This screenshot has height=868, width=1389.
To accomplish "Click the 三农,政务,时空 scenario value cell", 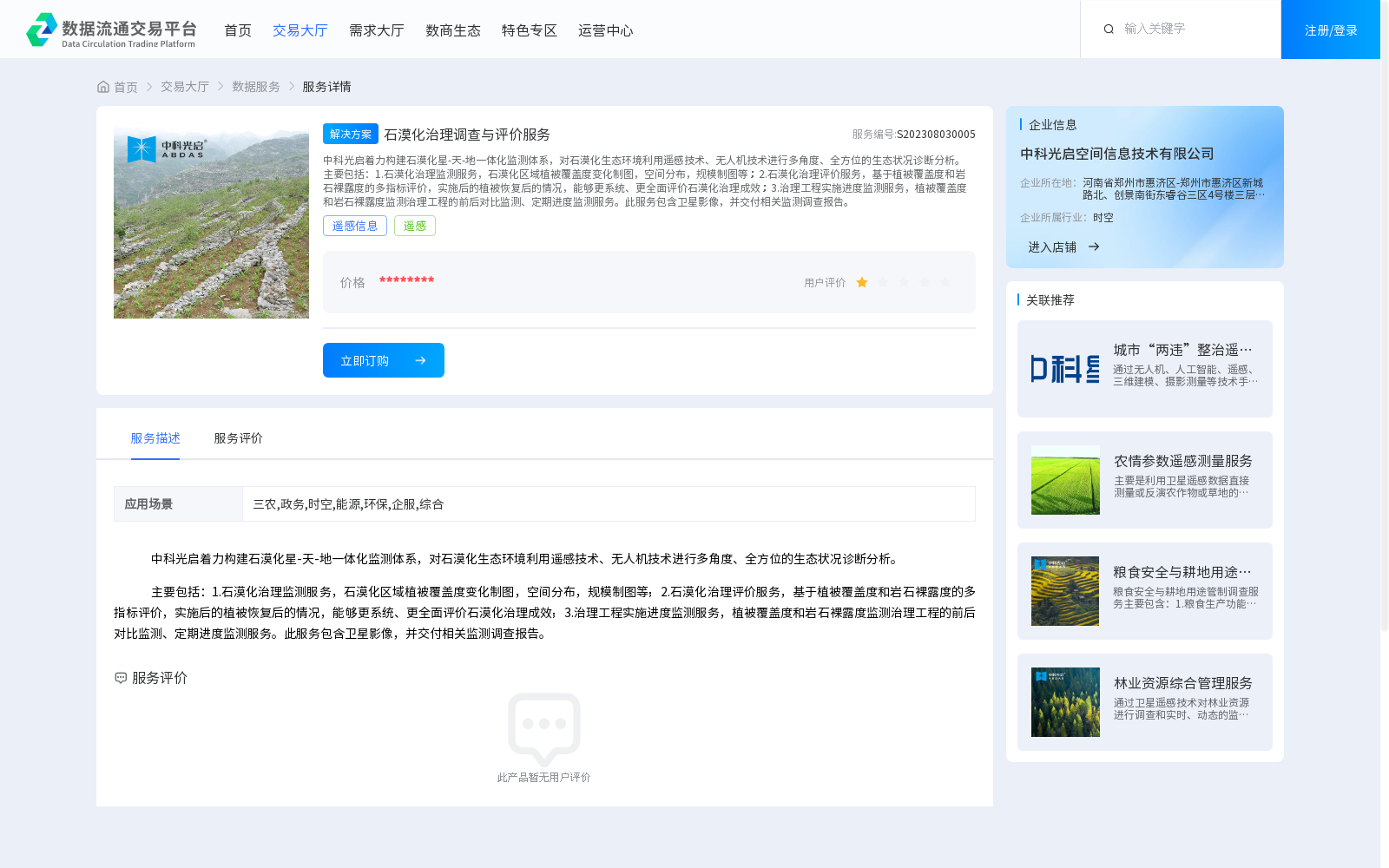I will (x=609, y=503).
